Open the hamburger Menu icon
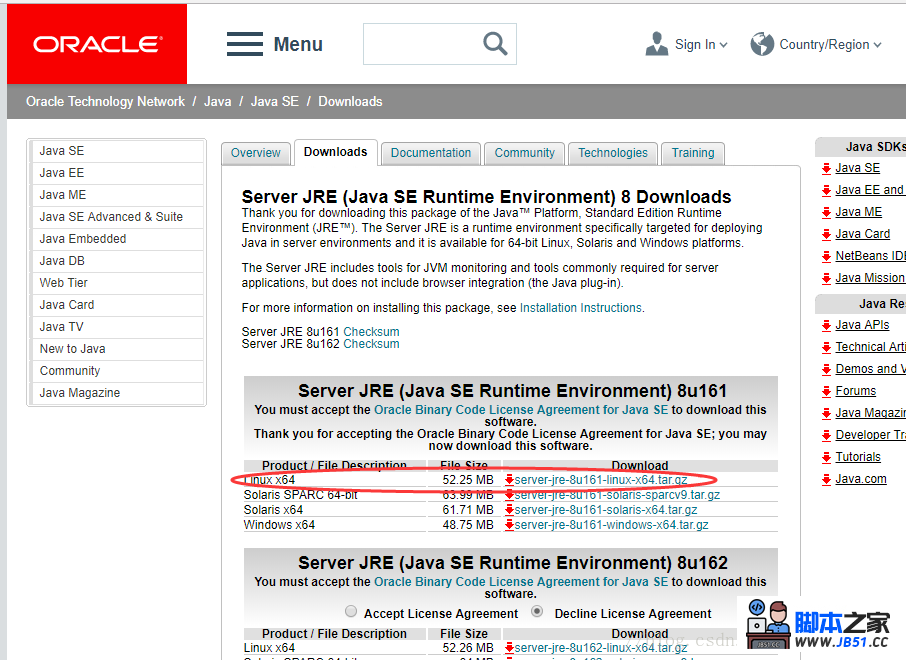906x660 pixels. click(245, 44)
